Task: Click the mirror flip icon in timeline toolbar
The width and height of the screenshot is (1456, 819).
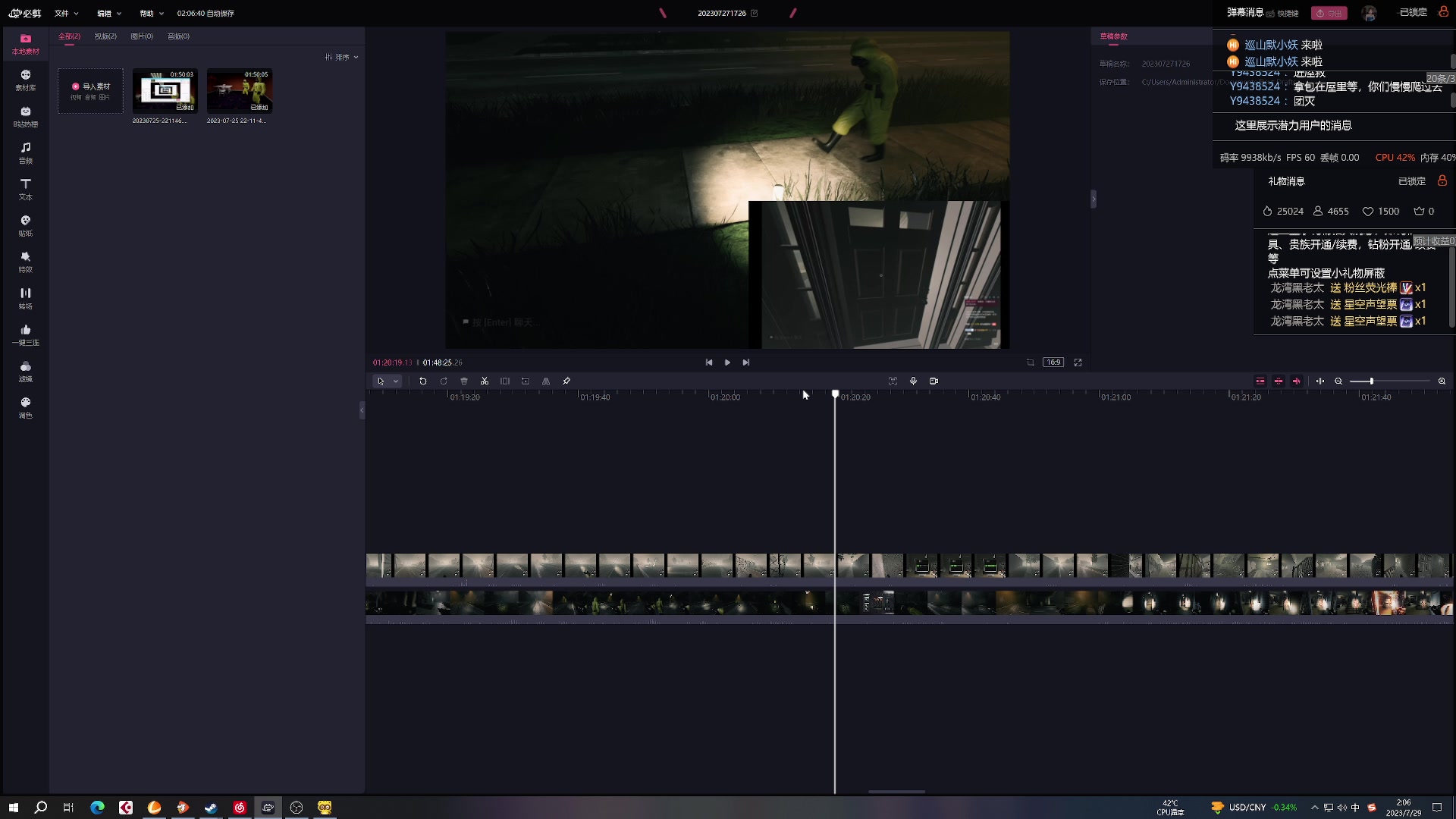Action: [x=546, y=381]
